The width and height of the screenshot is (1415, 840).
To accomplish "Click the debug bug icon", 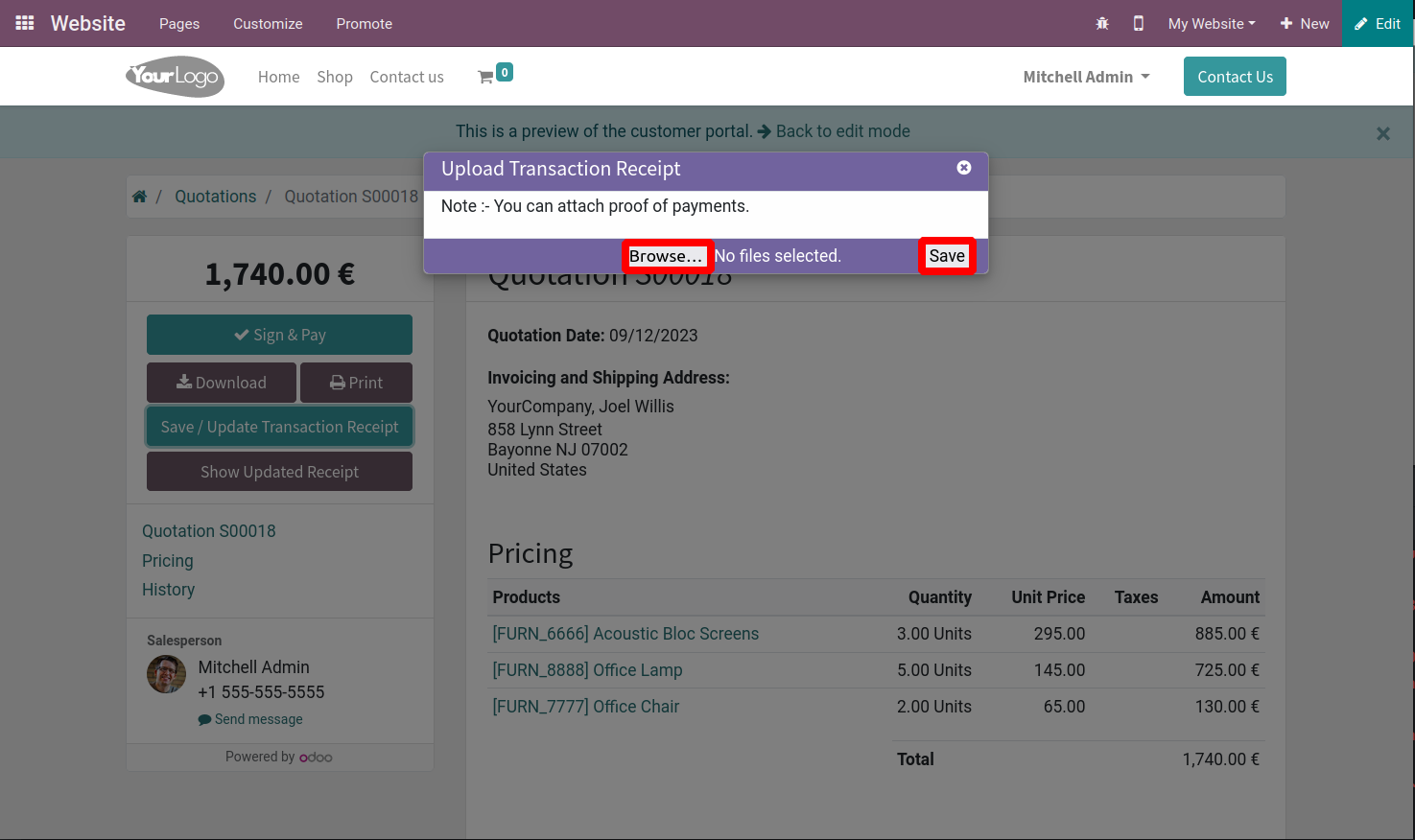I will click(1102, 24).
